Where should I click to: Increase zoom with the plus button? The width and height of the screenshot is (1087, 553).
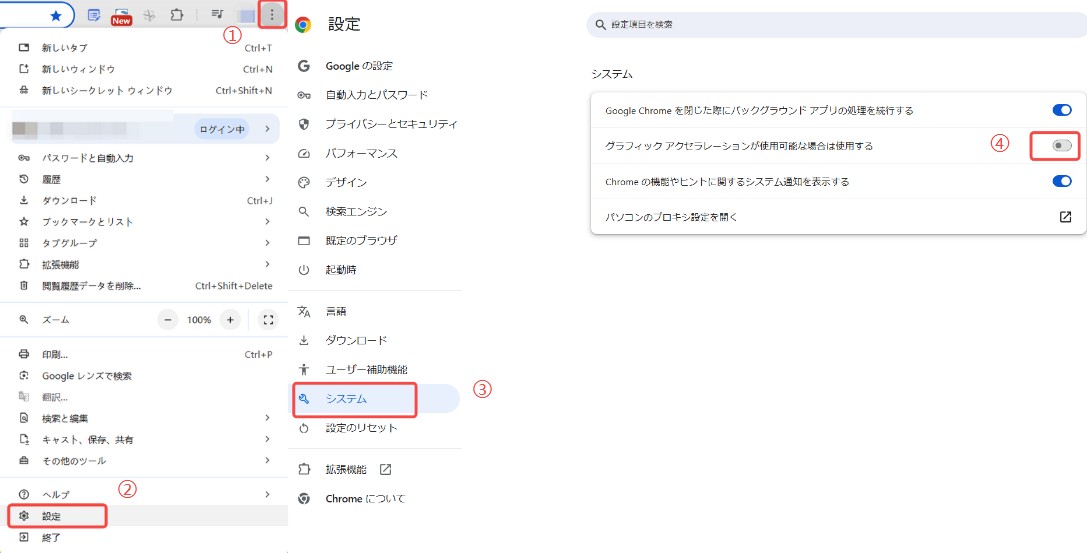230,320
